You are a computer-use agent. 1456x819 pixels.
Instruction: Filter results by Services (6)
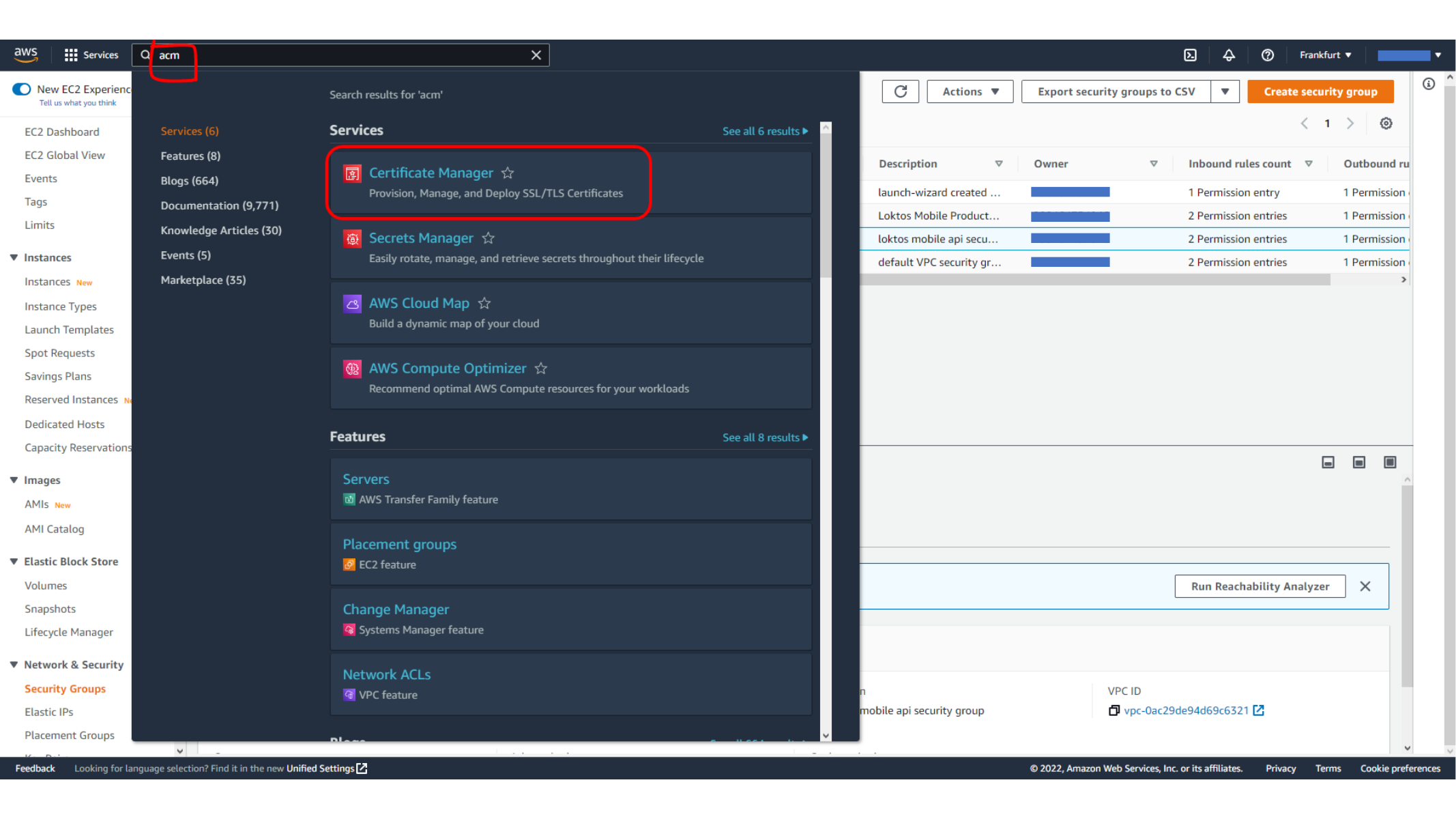190,131
